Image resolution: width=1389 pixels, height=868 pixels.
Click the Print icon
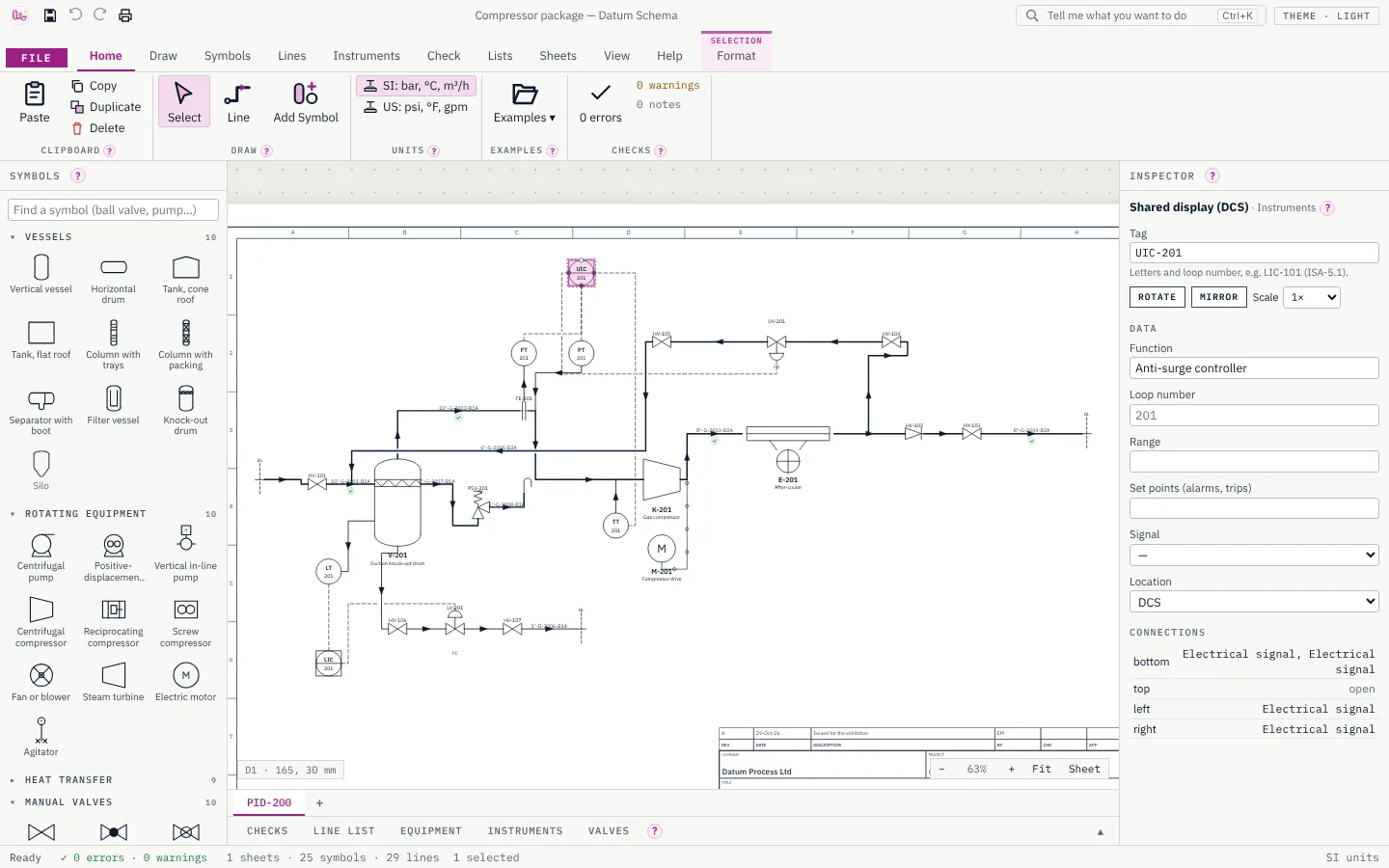(x=125, y=15)
